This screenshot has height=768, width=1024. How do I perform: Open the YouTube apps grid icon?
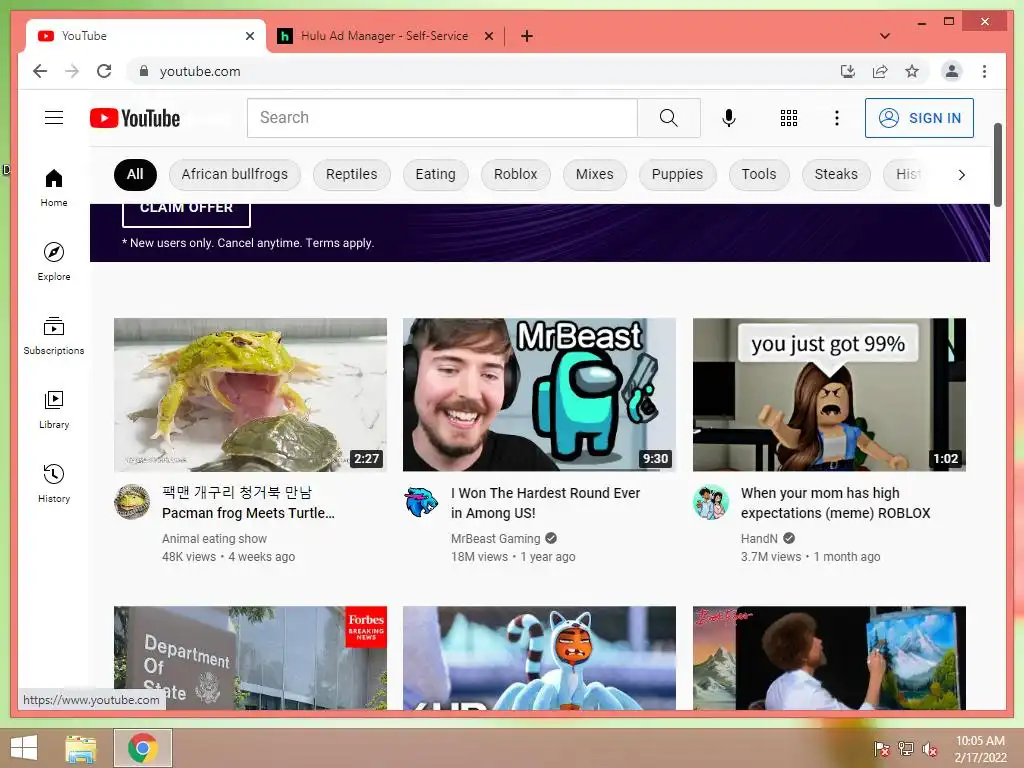[x=788, y=118]
